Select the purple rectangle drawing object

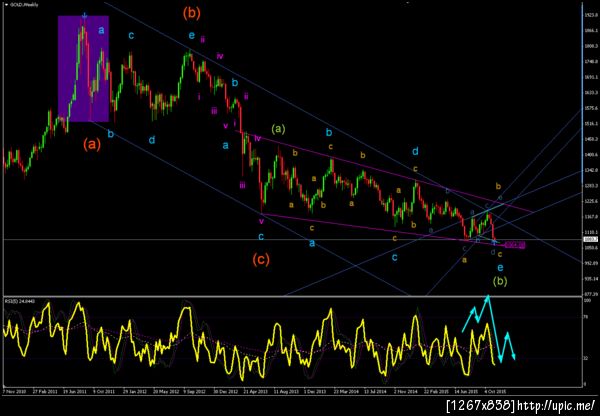pyautogui.click(x=83, y=69)
